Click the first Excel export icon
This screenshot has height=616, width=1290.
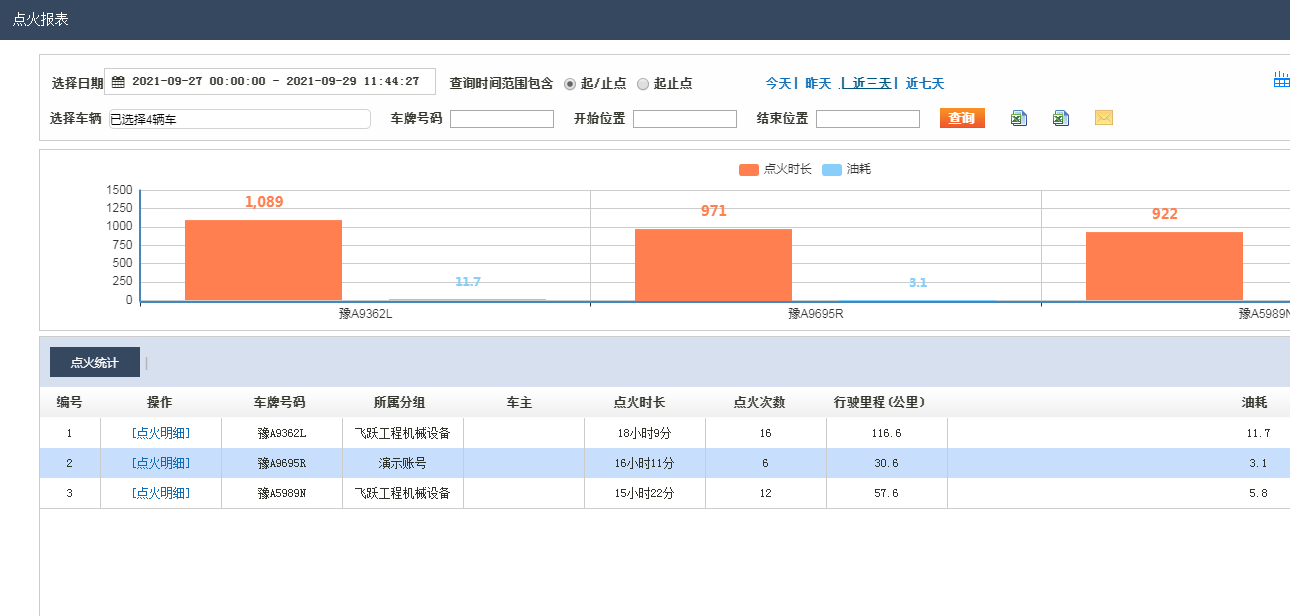point(1018,118)
